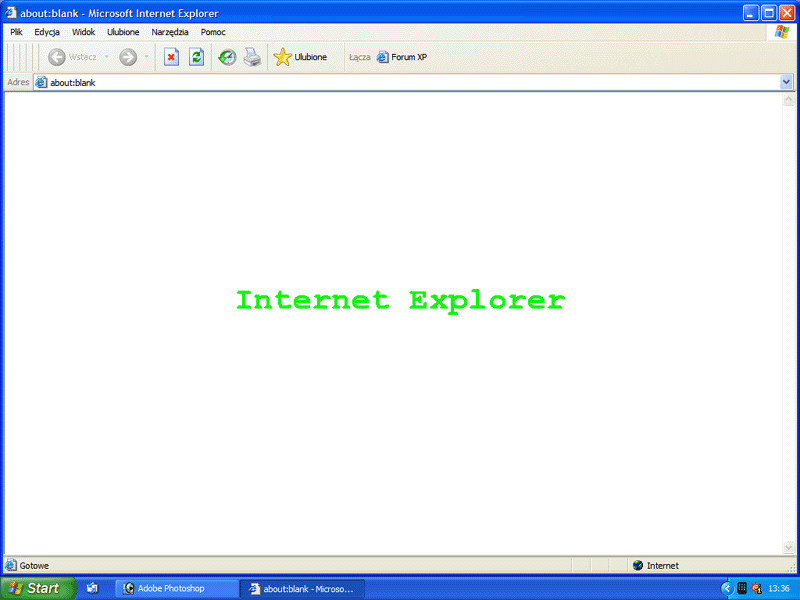Expand hidden system tray icons arrow
Viewport: 800px width, 600px height.
click(x=726, y=589)
